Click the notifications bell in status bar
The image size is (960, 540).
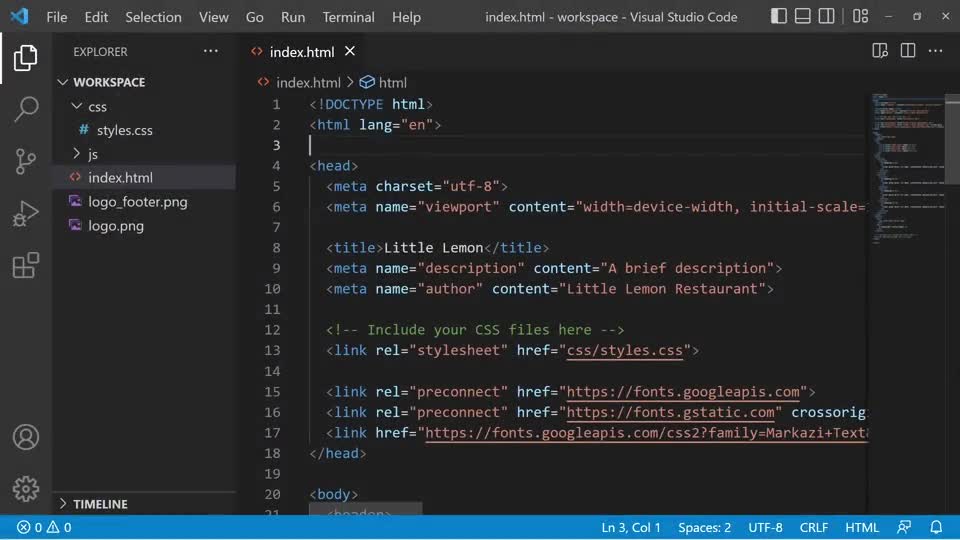click(x=936, y=527)
